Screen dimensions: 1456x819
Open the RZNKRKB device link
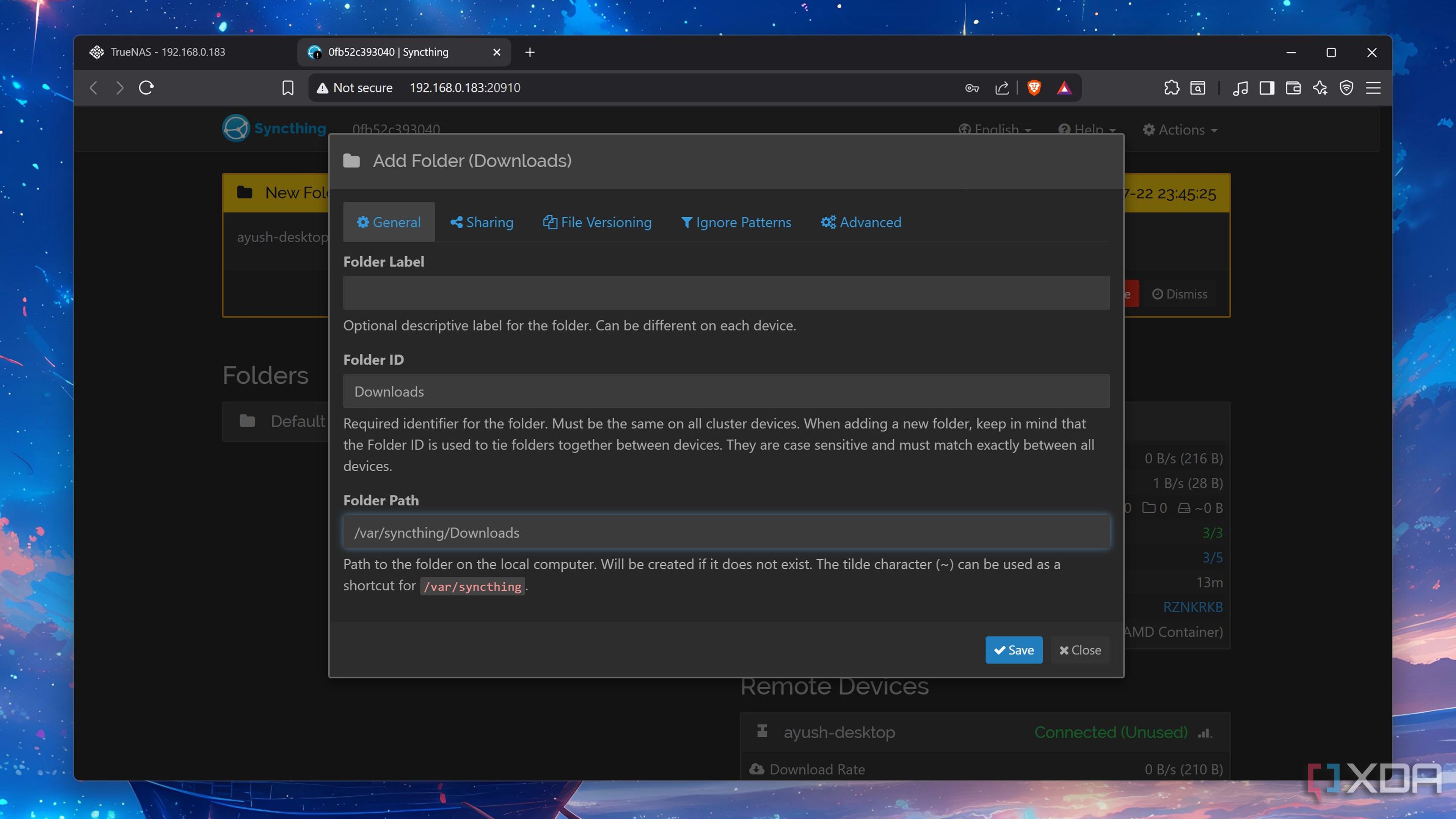point(1193,607)
